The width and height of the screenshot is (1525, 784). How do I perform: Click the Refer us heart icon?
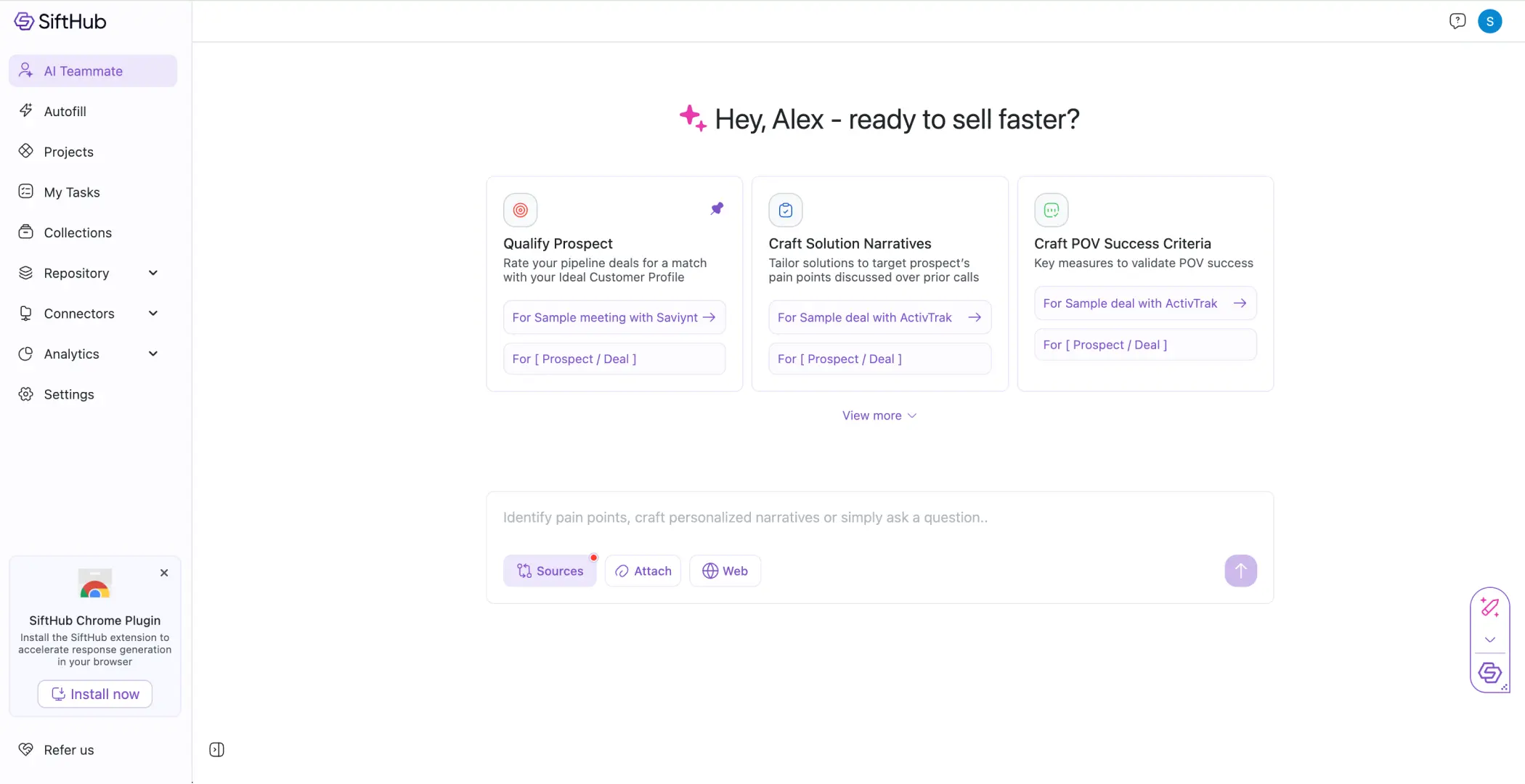(26, 749)
